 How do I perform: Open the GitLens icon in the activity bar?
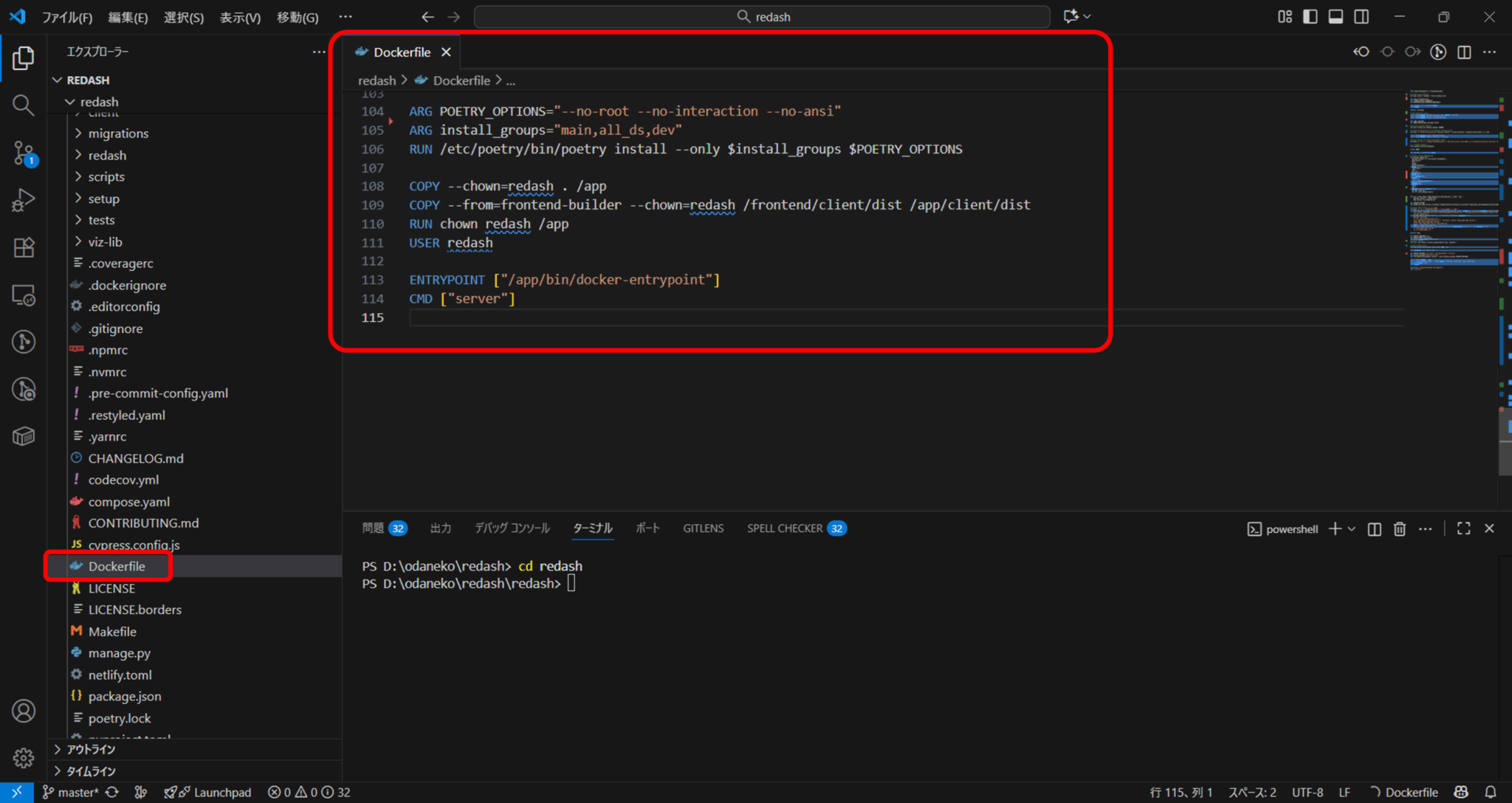coord(23,342)
